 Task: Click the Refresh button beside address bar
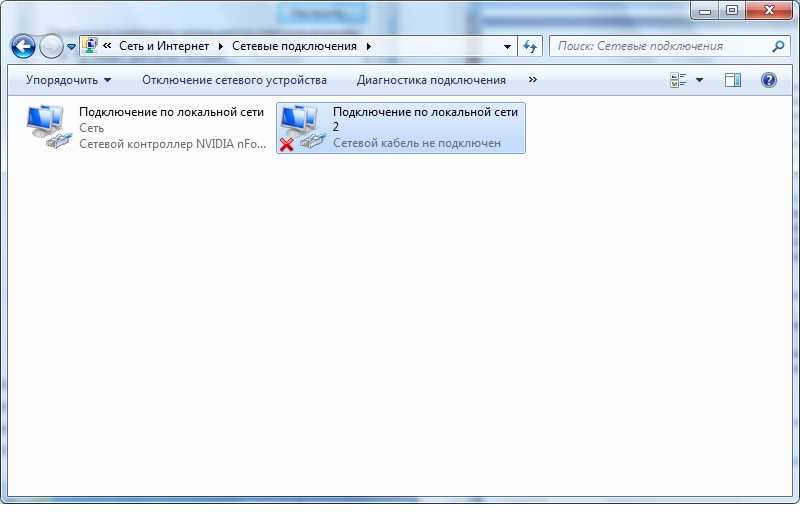pyautogui.click(x=530, y=46)
